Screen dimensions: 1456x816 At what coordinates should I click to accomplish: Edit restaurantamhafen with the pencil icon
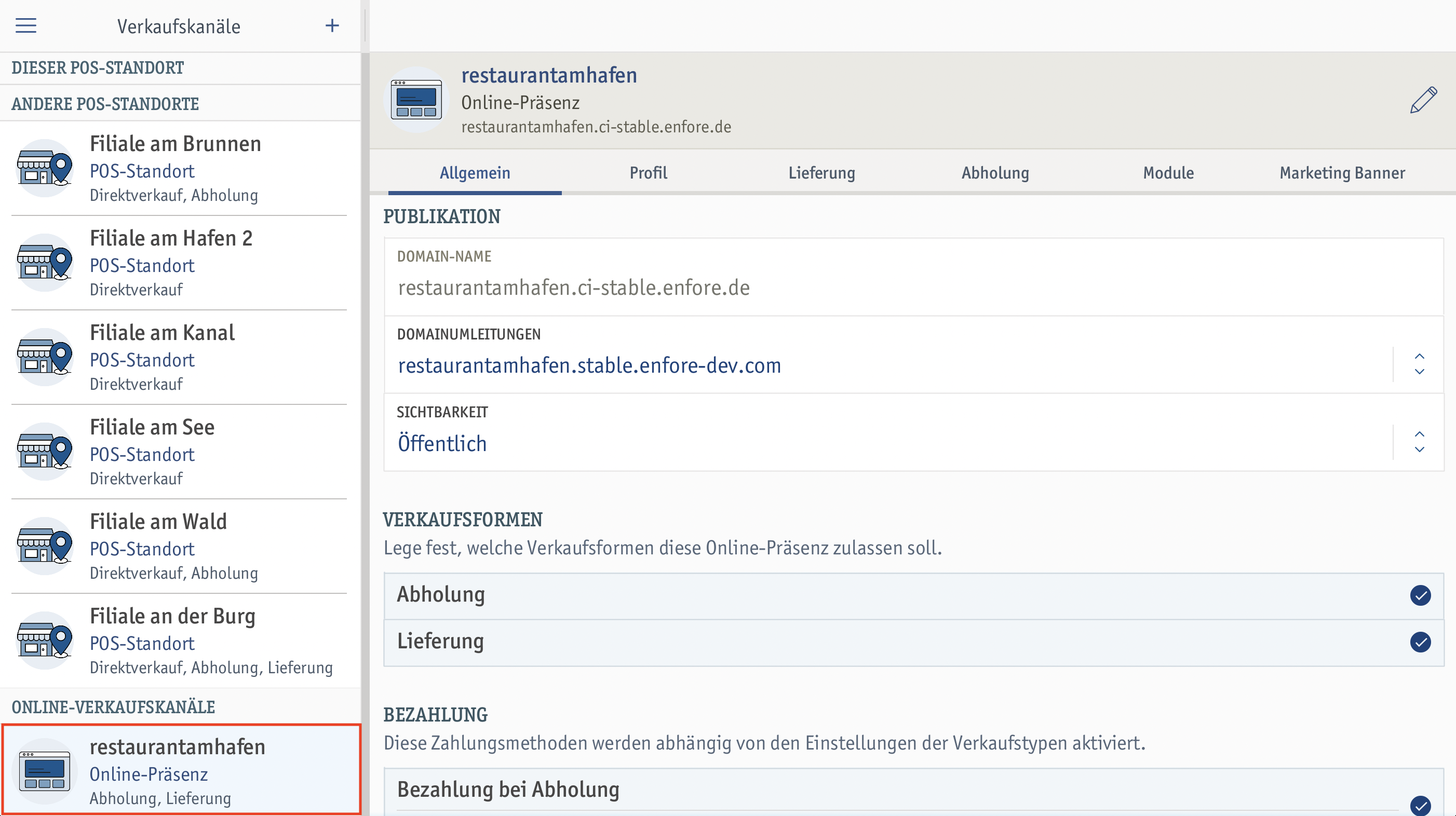(x=1423, y=100)
